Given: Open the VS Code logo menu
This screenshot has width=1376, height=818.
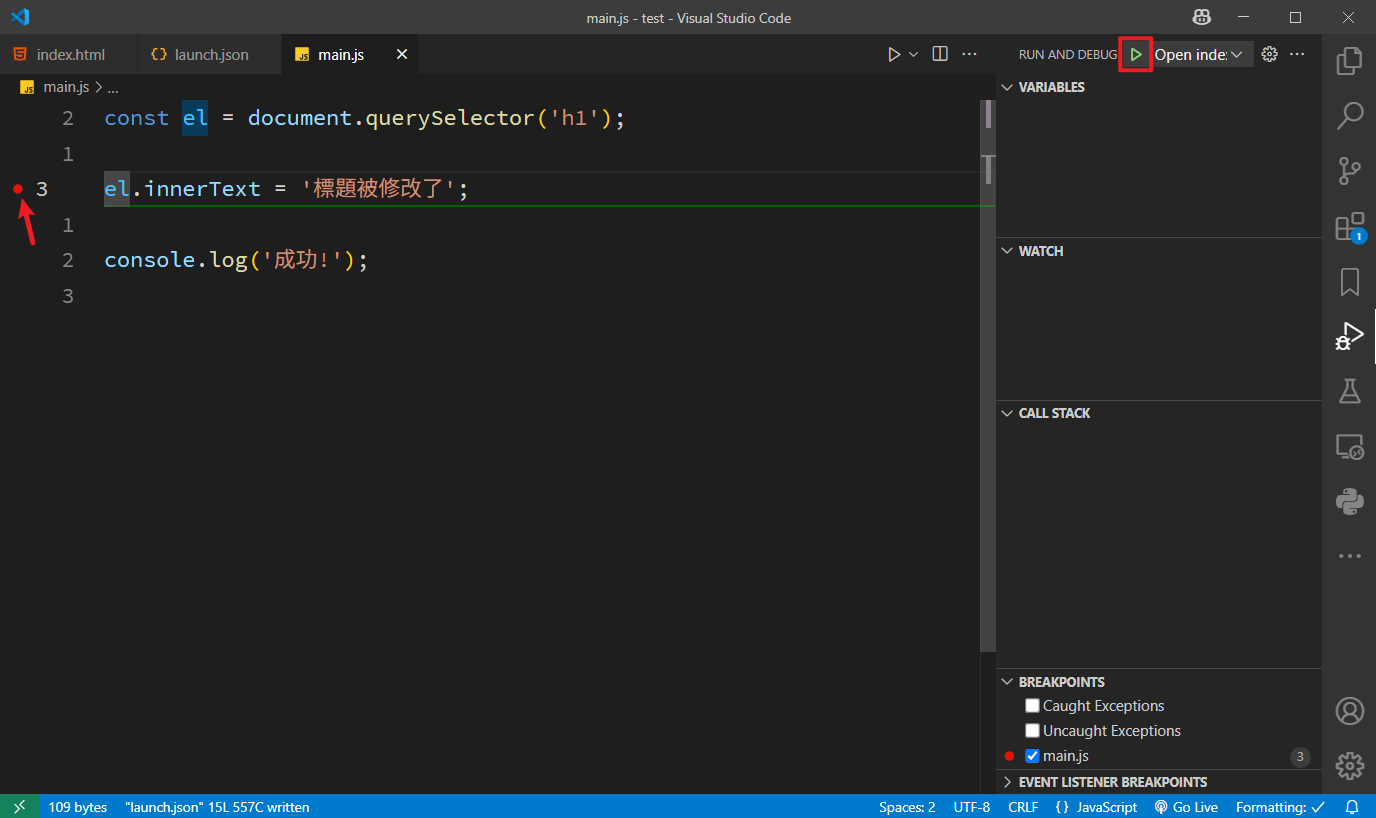Looking at the screenshot, I should (x=20, y=17).
